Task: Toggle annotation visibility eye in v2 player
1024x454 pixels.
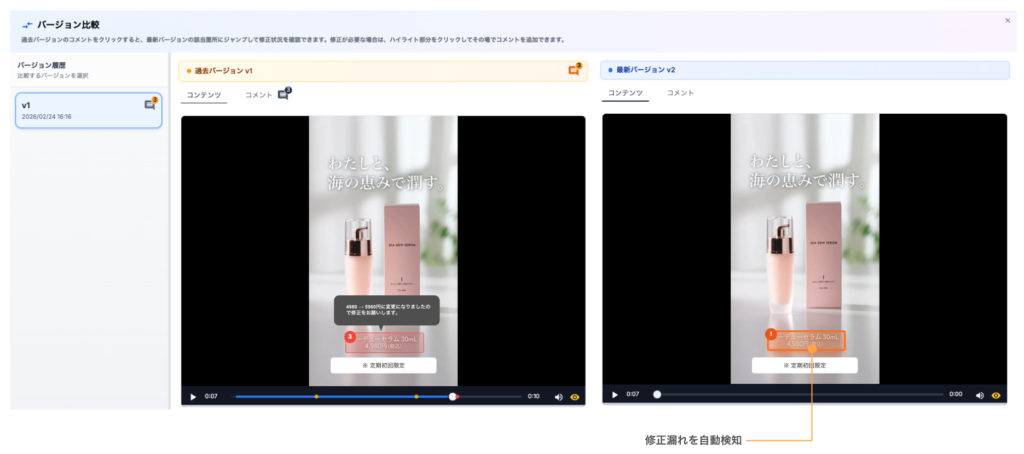Action: [996, 395]
